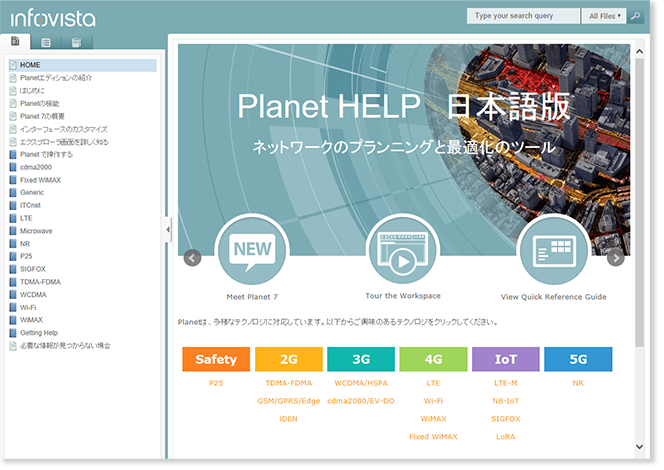
Task: Click the yellow 2G tile
Action: (x=288, y=359)
